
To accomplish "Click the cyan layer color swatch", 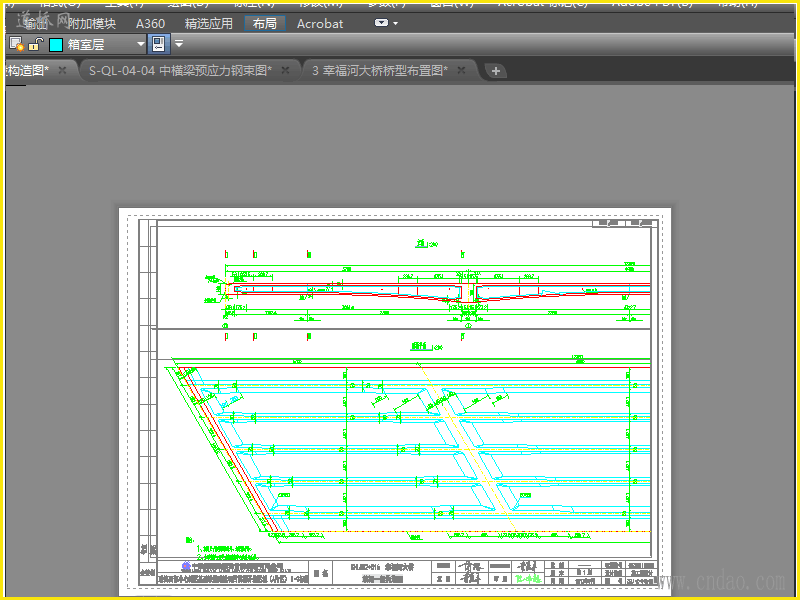I will [56, 44].
